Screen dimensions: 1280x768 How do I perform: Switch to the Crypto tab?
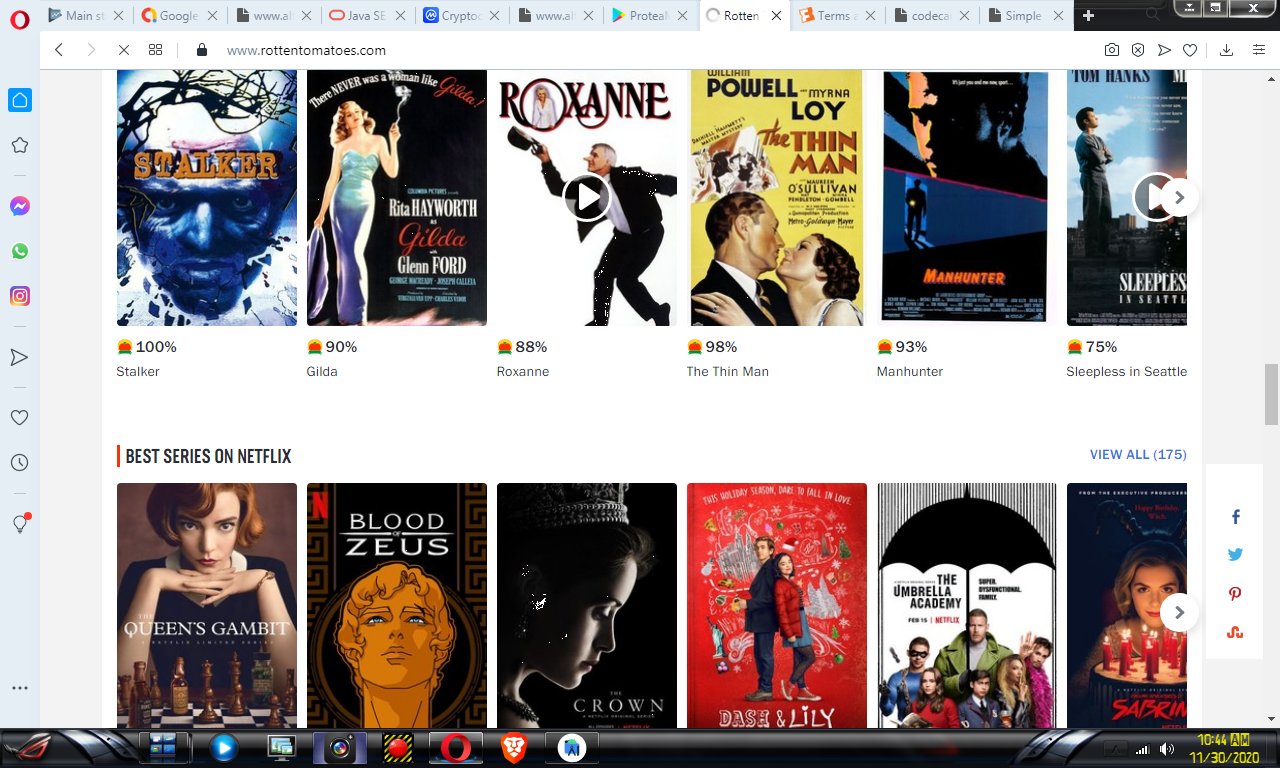462,16
